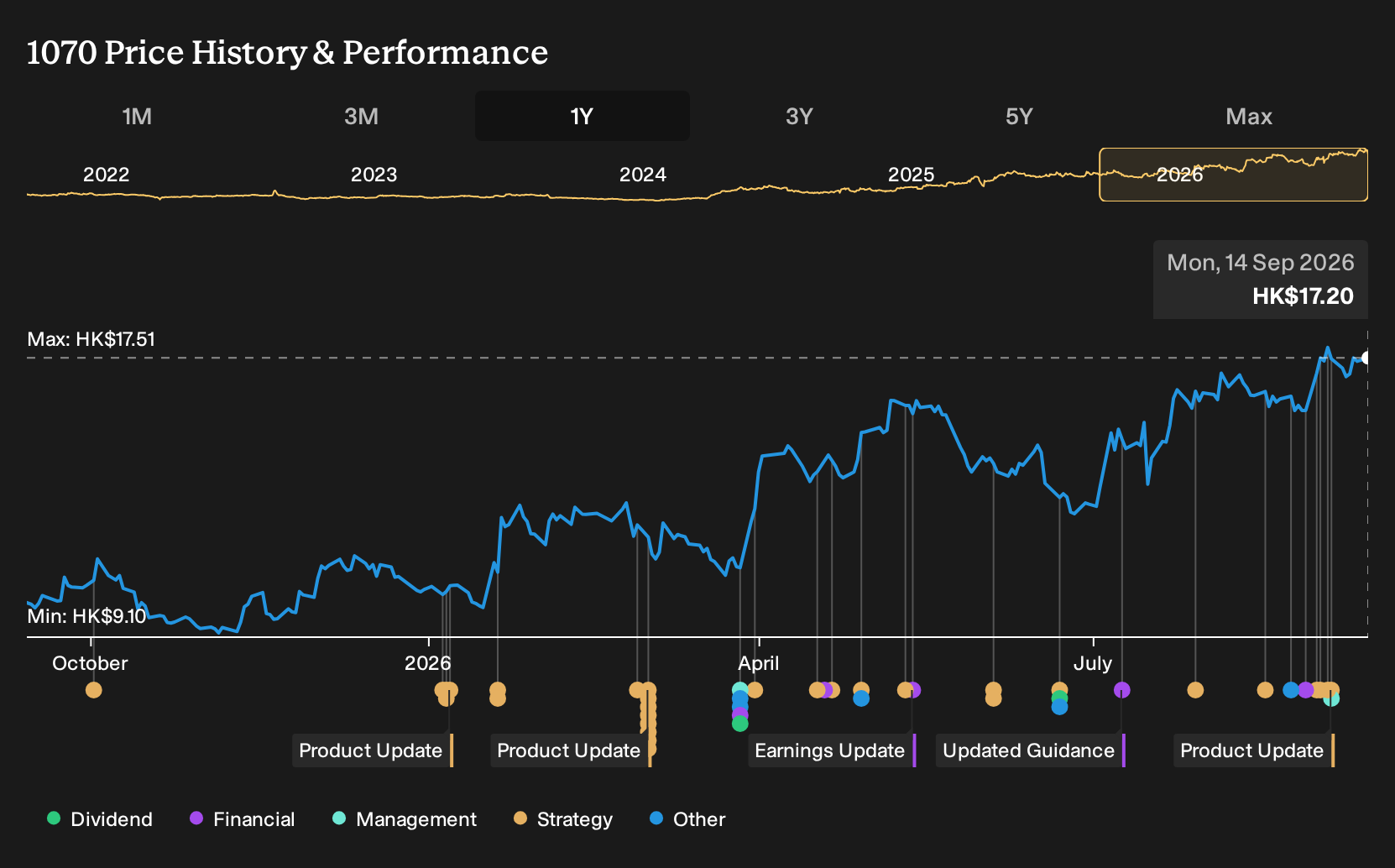The image size is (1395, 868).
Task: Click the highlighted 2026 range selector window
Action: coord(1233,175)
